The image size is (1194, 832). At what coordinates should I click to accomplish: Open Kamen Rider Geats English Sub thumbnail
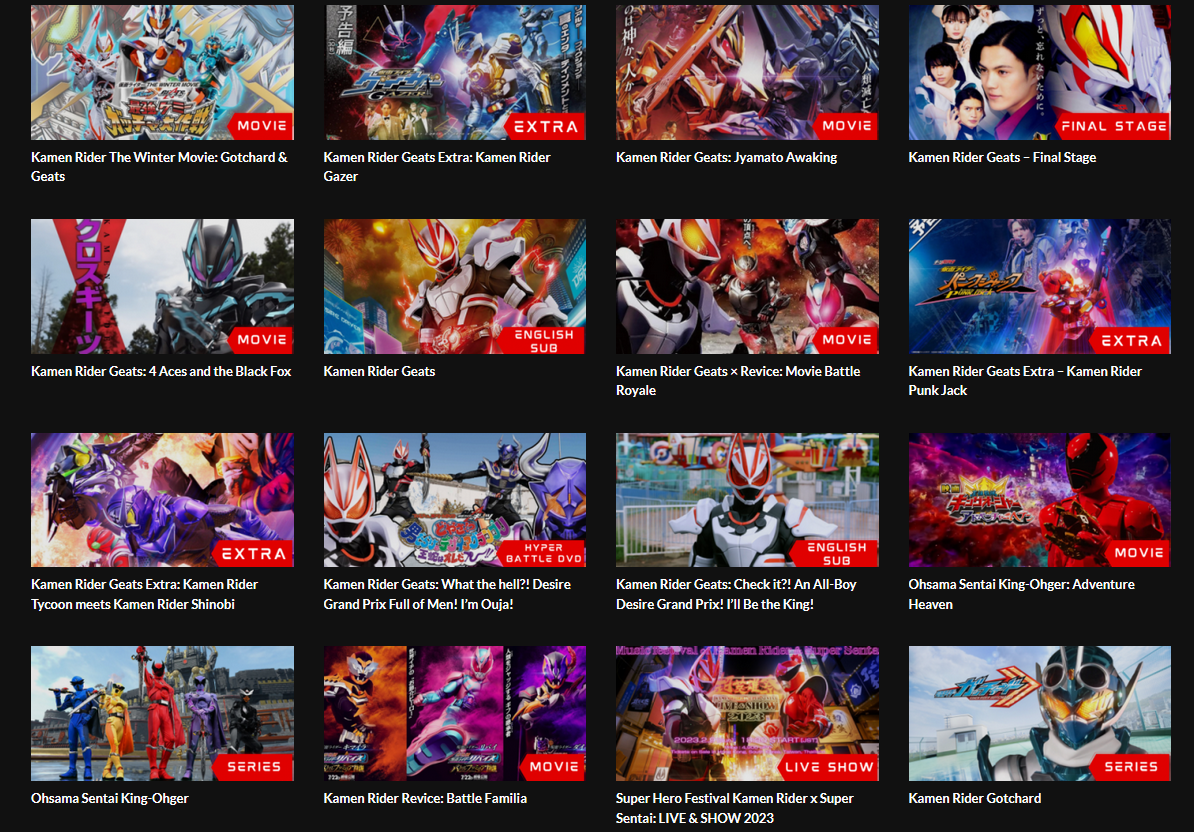(x=455, y=286)
